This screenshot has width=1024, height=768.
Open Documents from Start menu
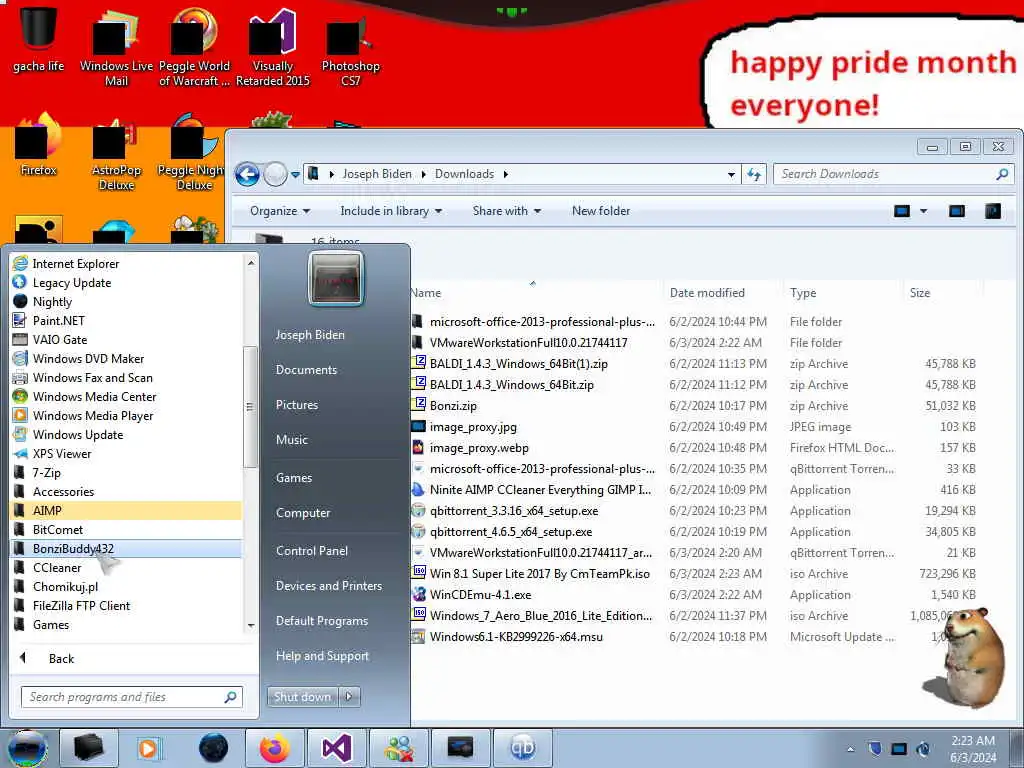(306, 370)
